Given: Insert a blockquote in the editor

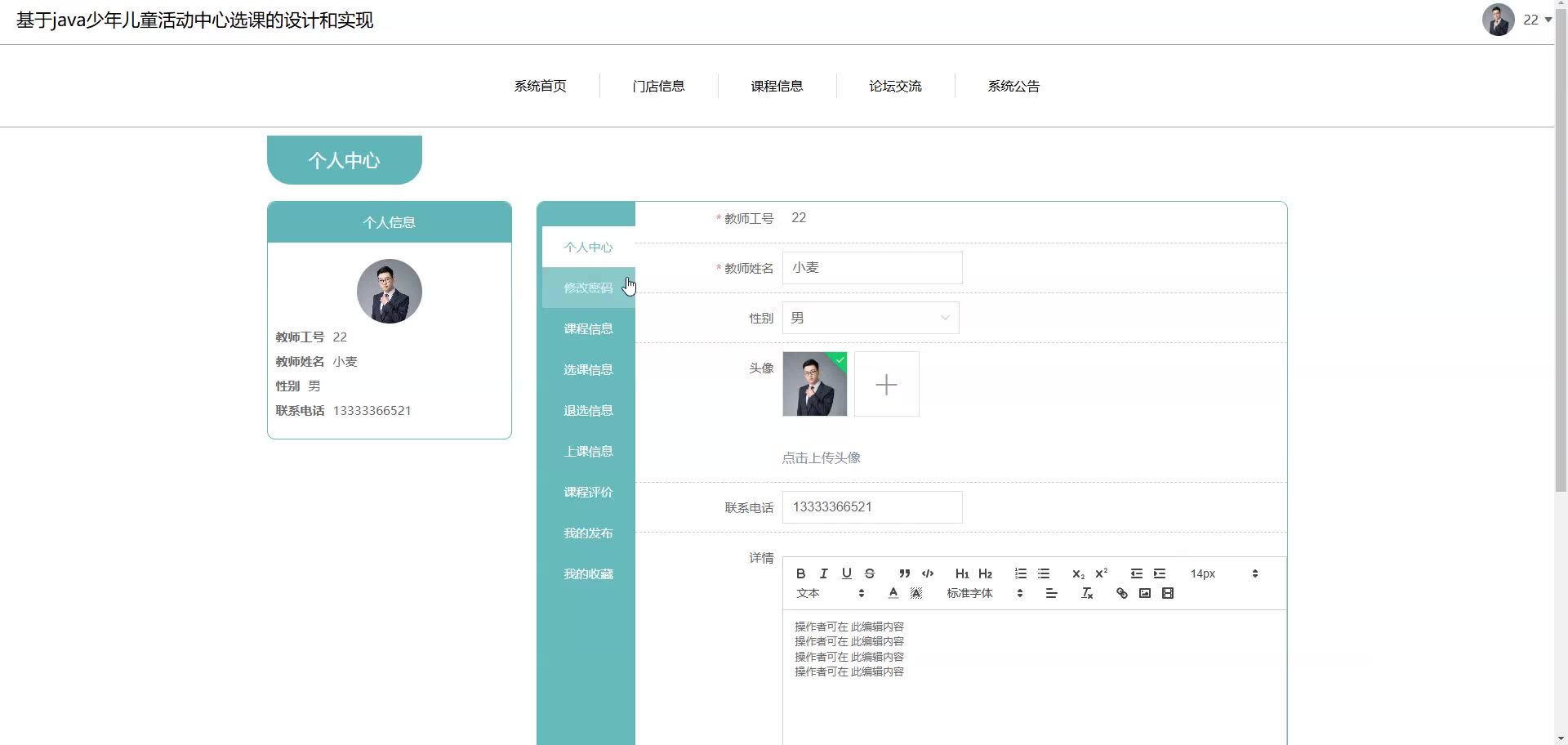Looking at the screenshot, I should point(904,573).
